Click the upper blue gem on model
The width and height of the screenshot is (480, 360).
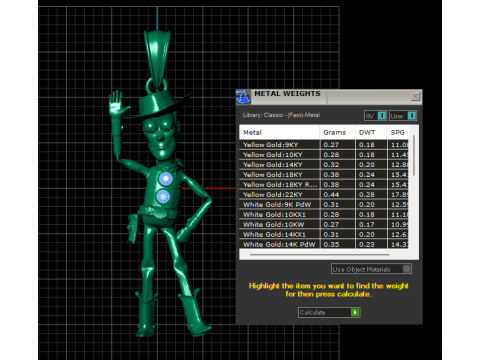click(165, 179)
